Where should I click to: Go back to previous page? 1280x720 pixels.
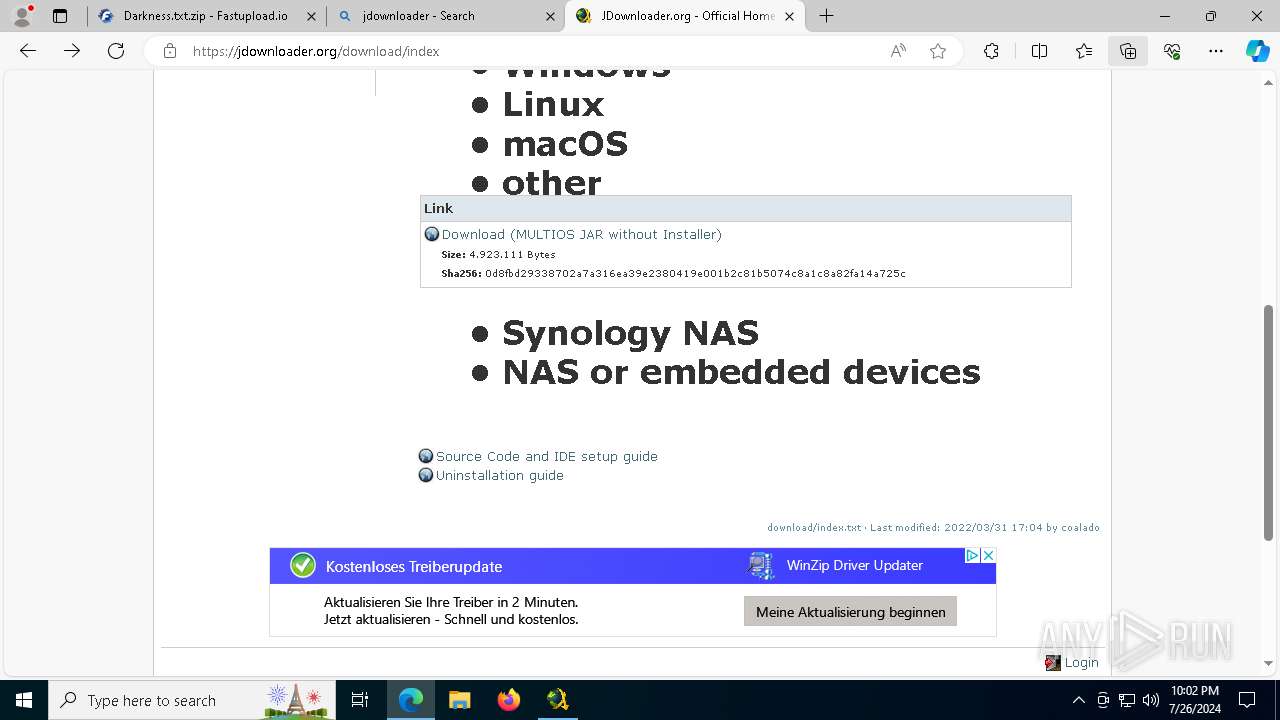tap(28, 51)
